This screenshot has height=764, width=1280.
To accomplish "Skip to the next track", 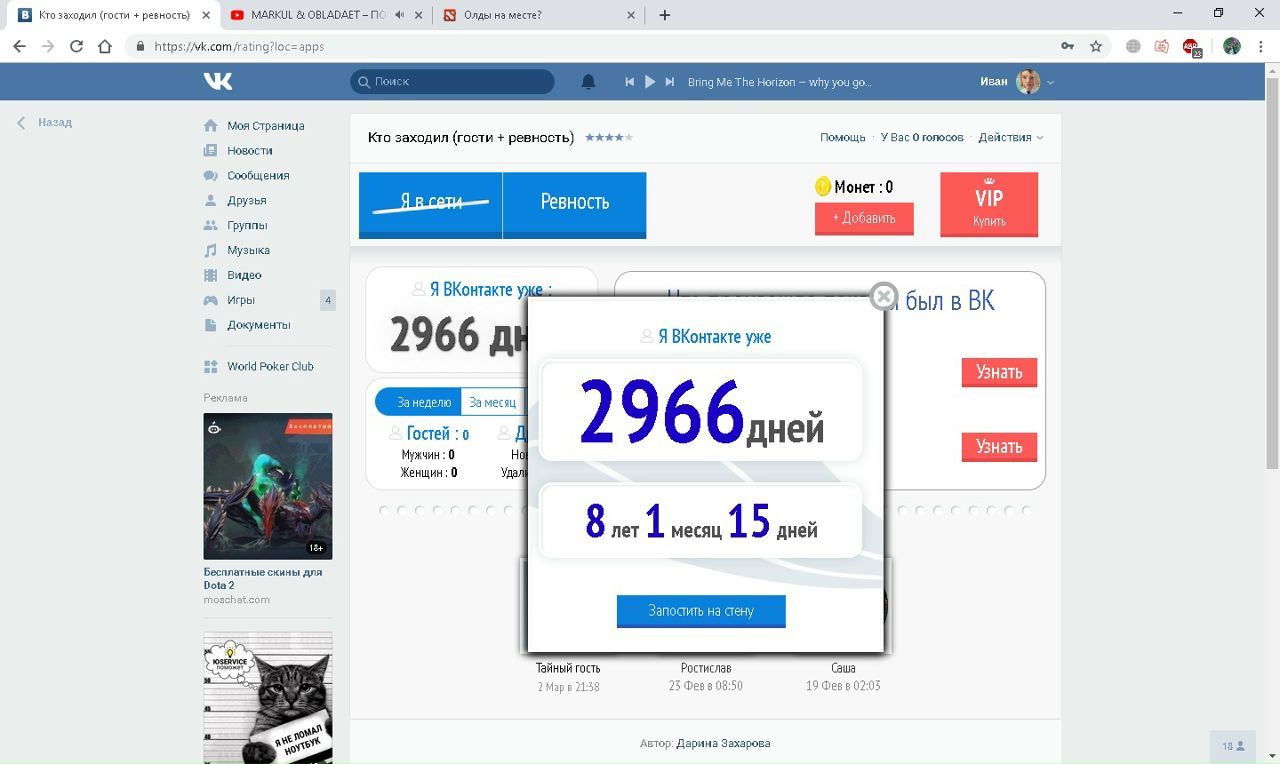I will click(670, 82).
